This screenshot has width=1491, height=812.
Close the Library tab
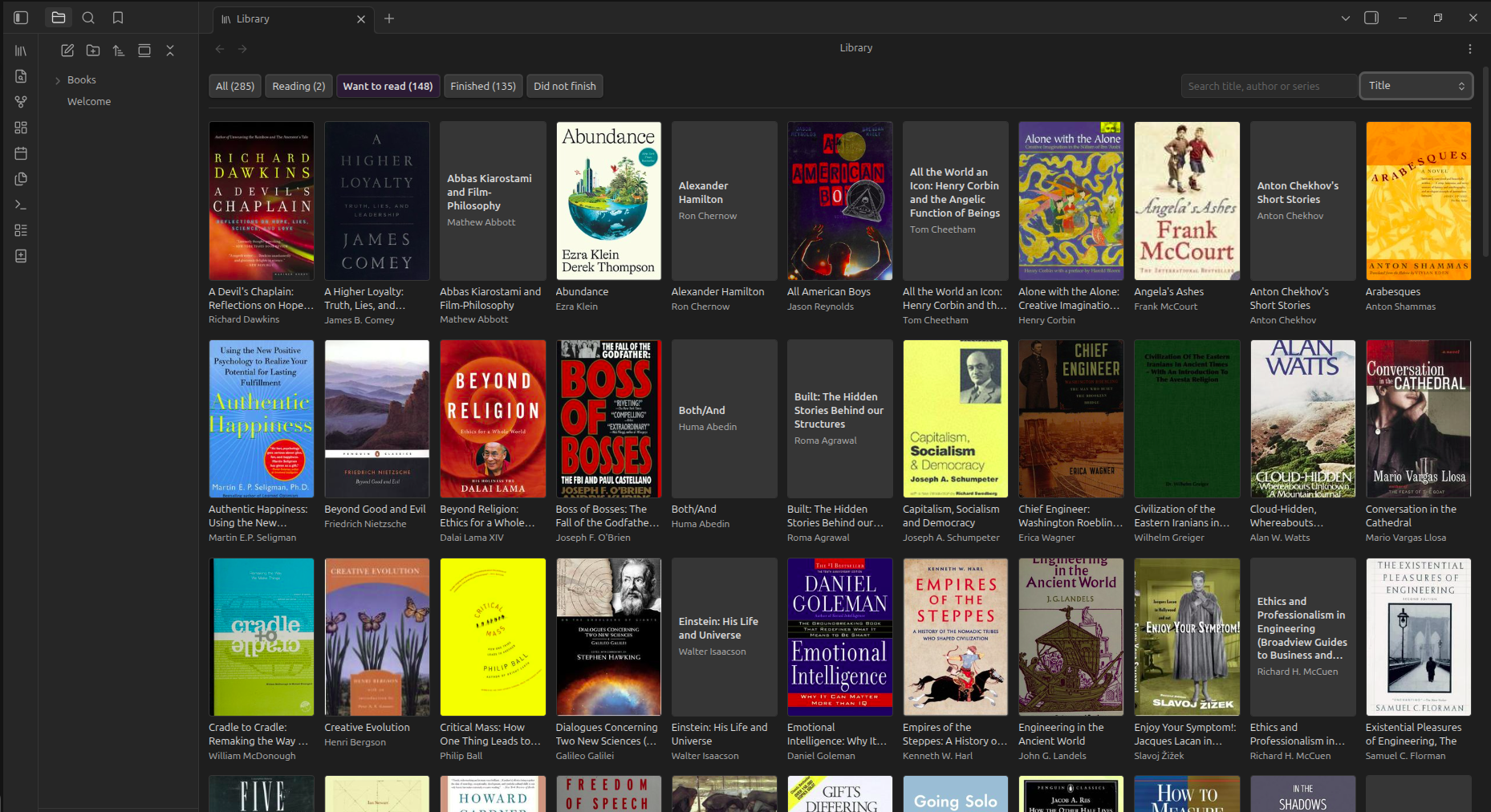pyautogui.click(x=361, y=19)
